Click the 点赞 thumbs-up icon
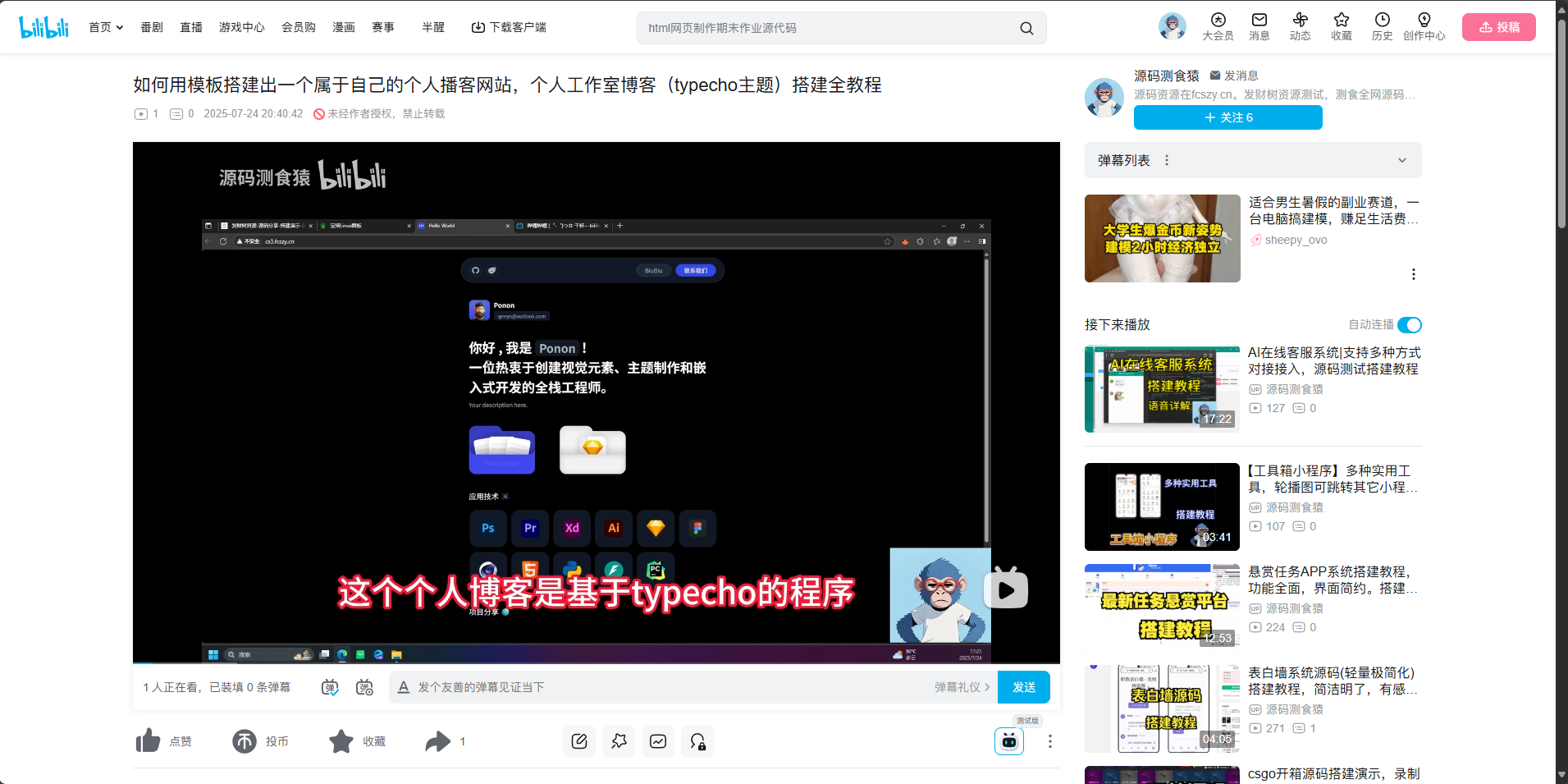This screenshot has height=784, width=1568. [x=148, y=740]
